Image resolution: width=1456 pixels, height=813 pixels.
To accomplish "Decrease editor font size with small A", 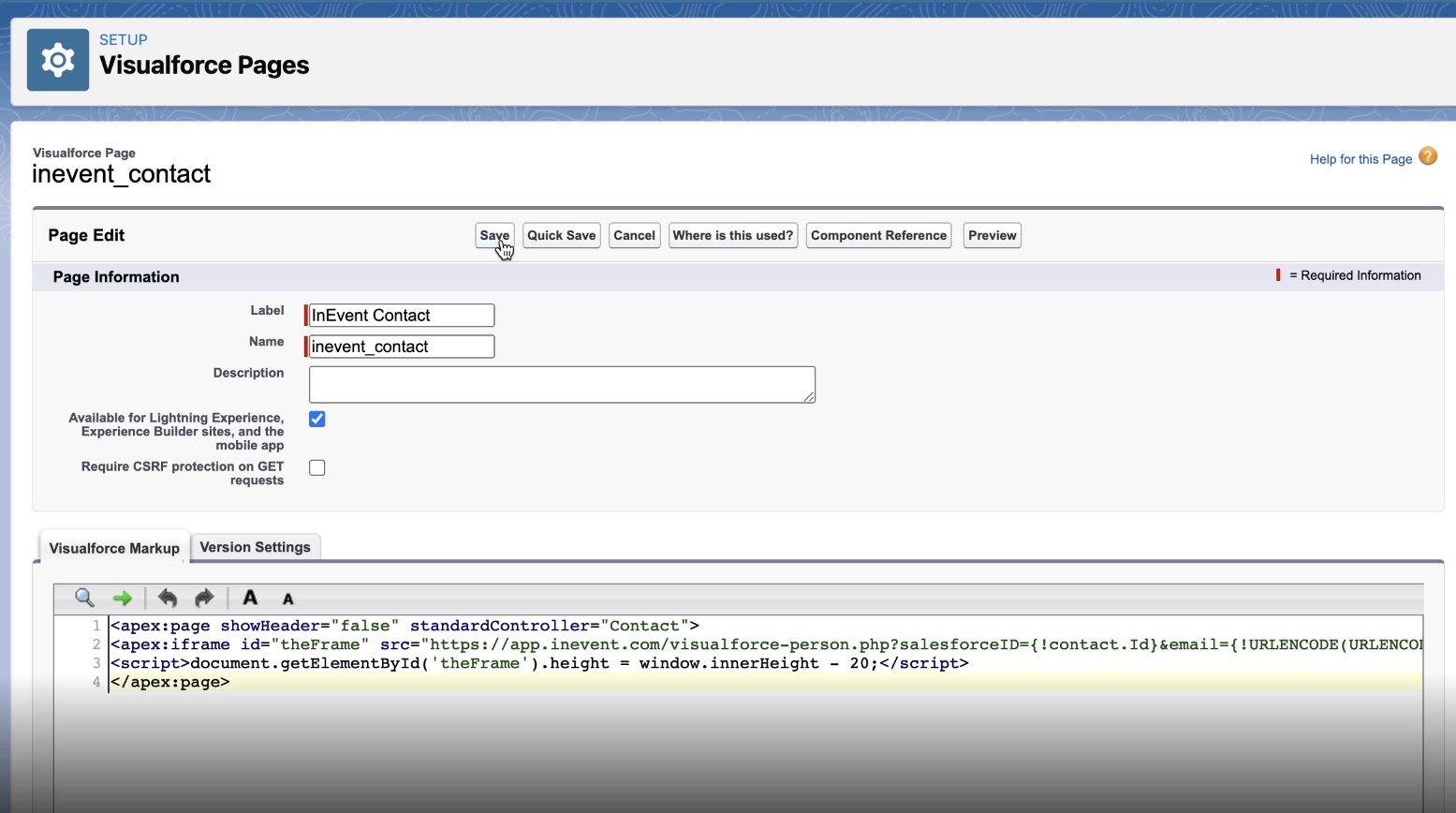I will (x=288, y=599).
